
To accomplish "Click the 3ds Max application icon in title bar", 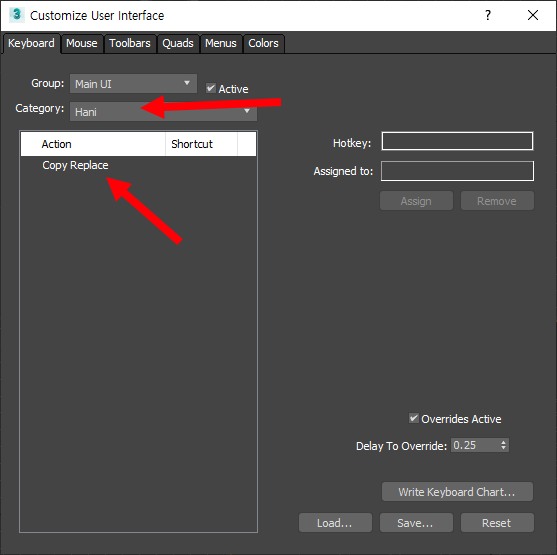I will tap(17, 15).
